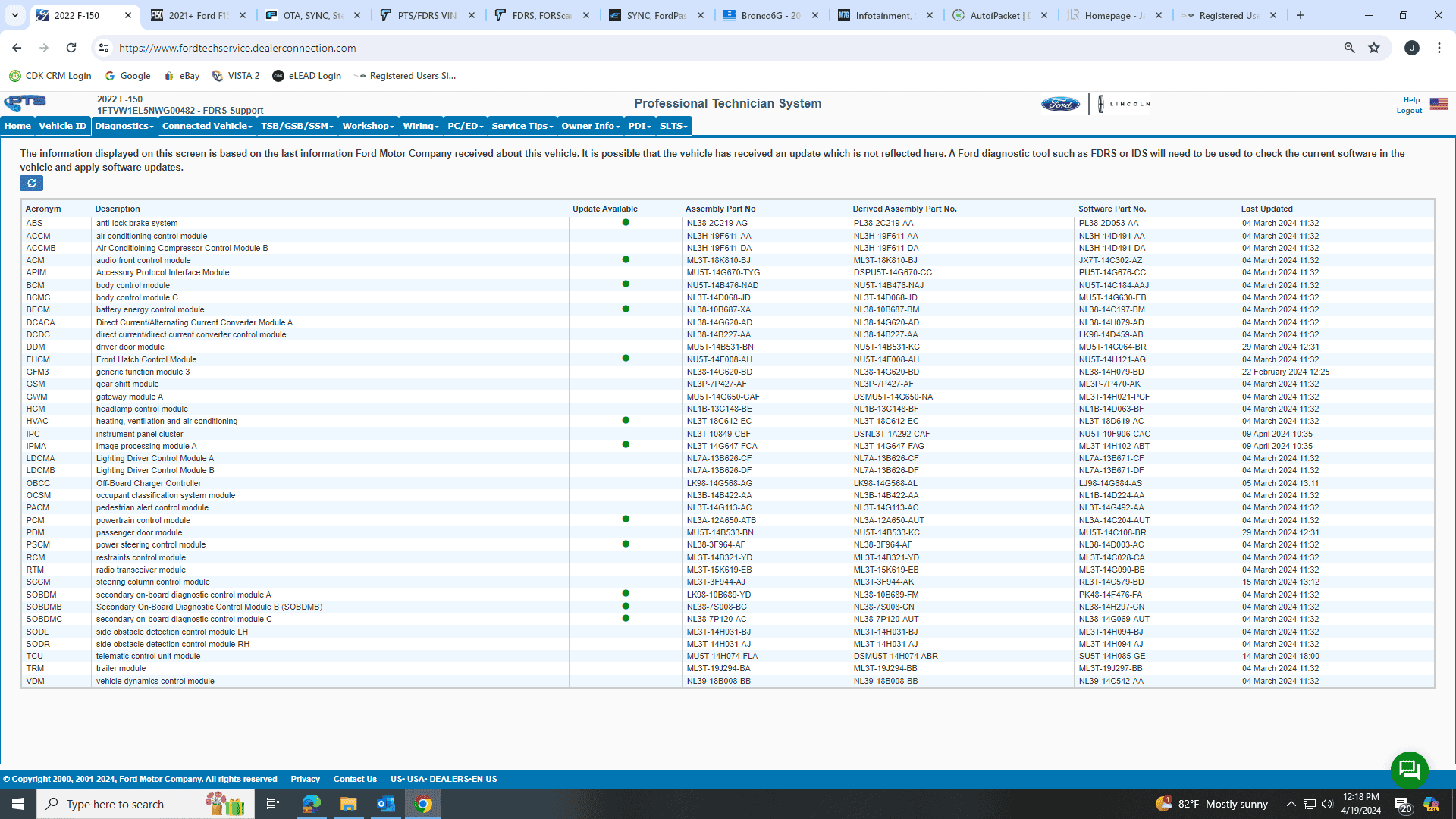
Task: Expand the Workshop menu
Action: [368, 126]
